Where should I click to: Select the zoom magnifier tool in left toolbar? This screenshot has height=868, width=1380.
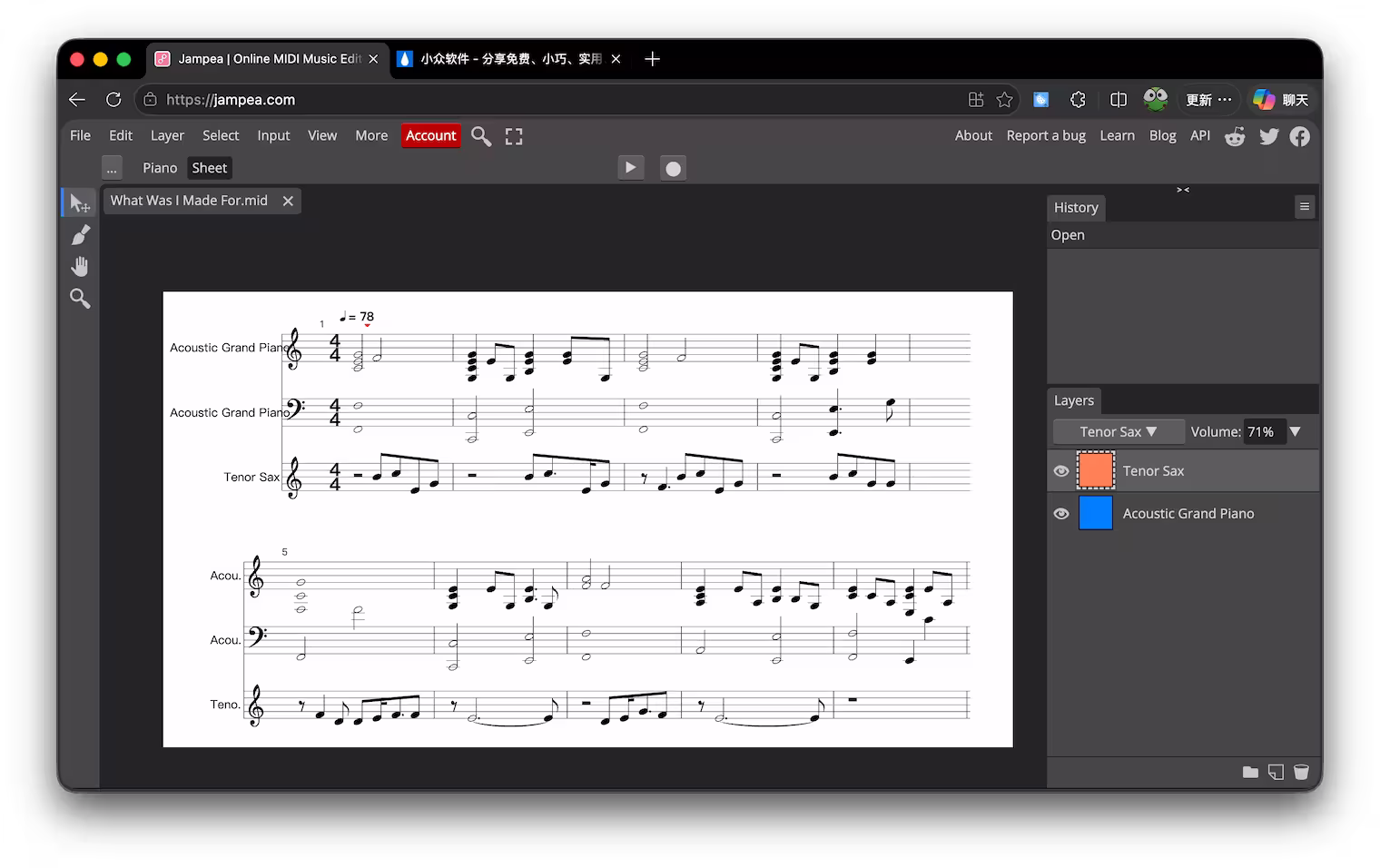click(80, 298)
